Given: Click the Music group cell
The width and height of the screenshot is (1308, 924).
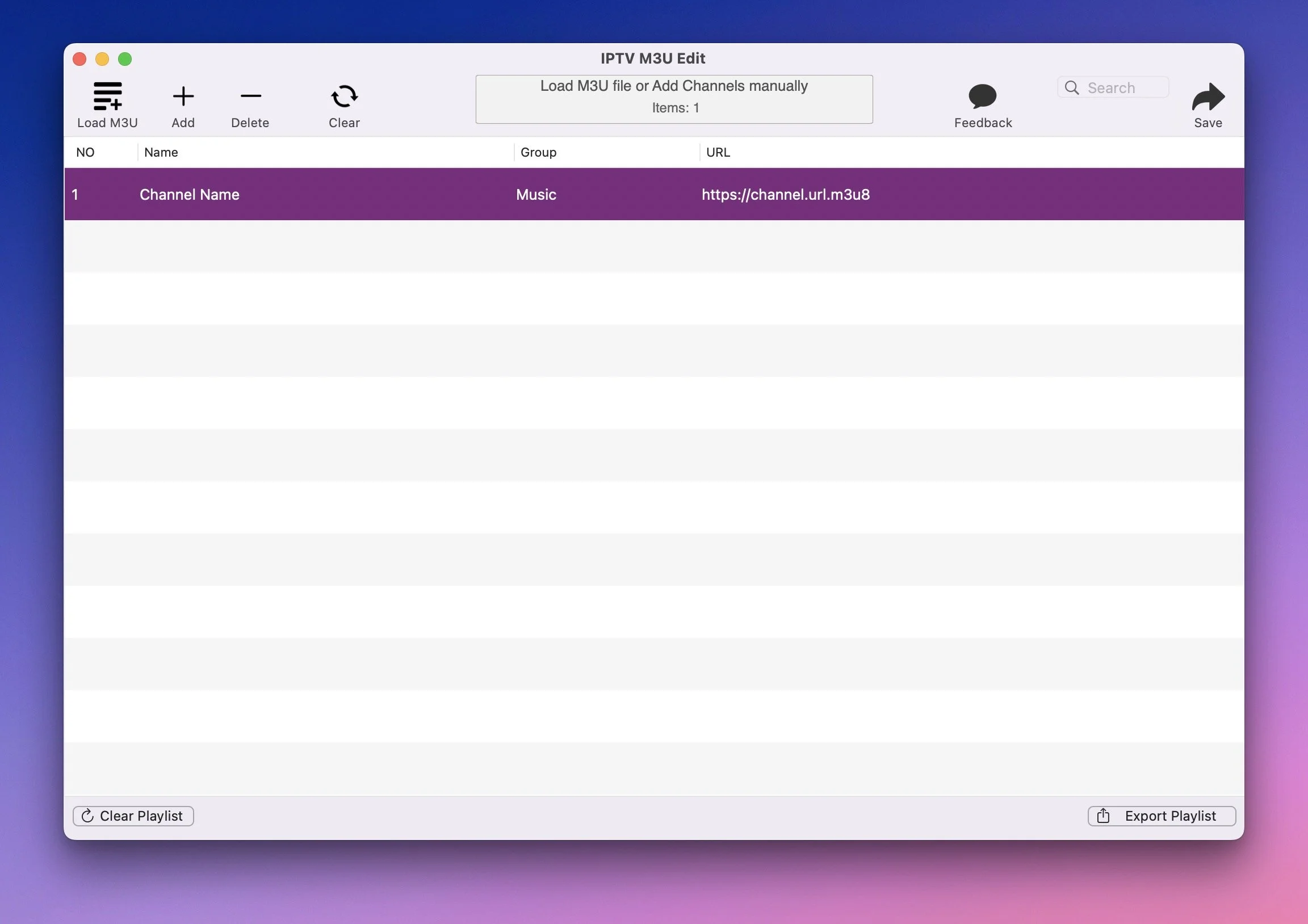Looking at the screenshot, I should 536,195.
